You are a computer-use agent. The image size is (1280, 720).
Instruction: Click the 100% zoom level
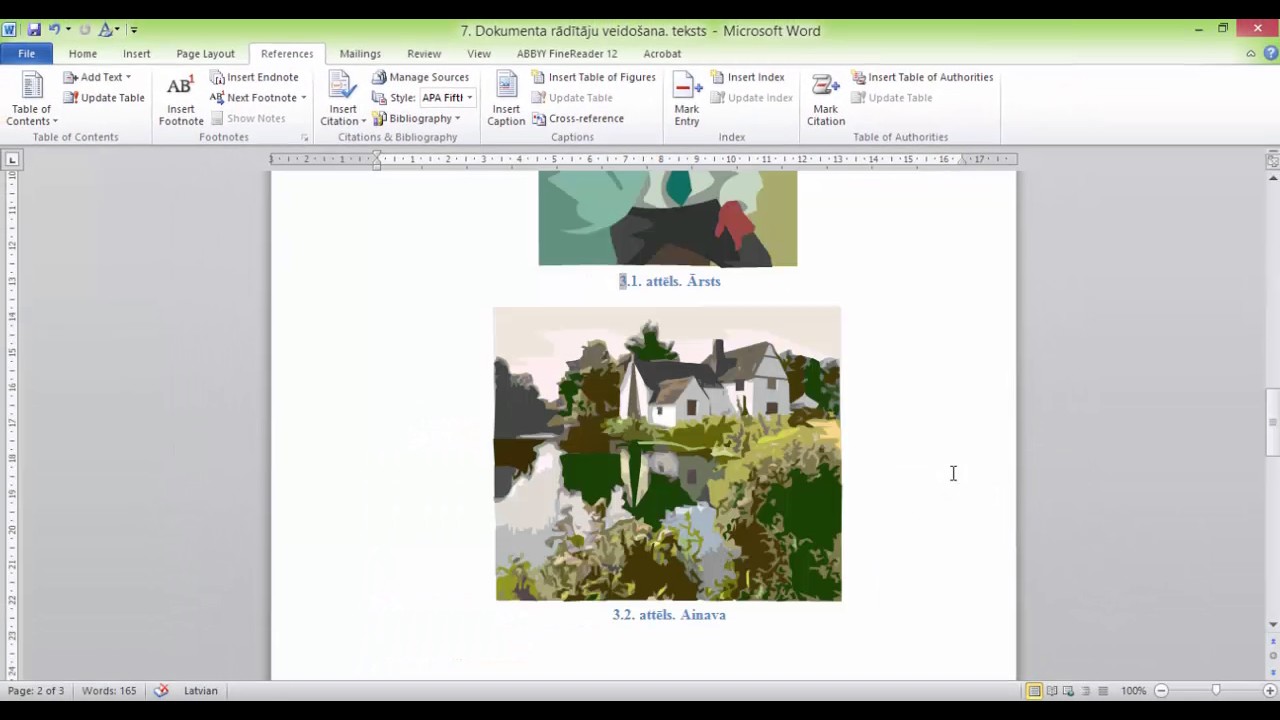pos(1133,691)
